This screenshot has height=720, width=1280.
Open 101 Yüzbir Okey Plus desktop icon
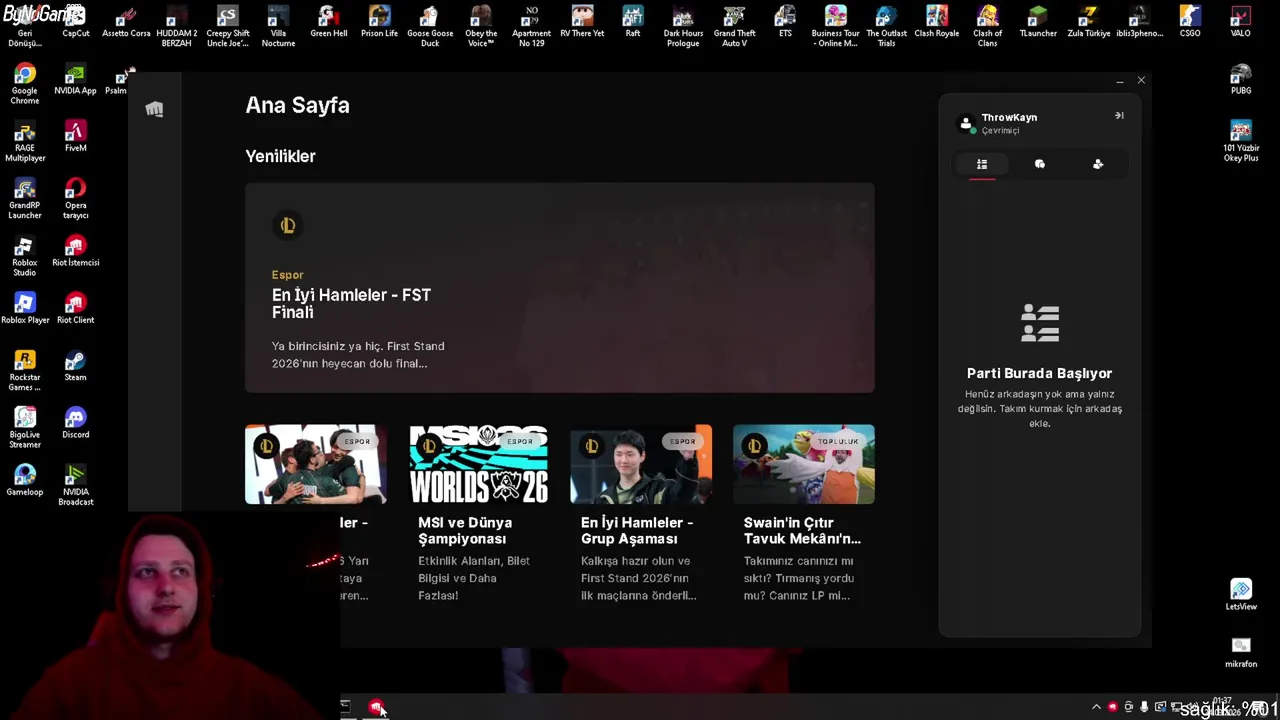(x=1240, y=141)
